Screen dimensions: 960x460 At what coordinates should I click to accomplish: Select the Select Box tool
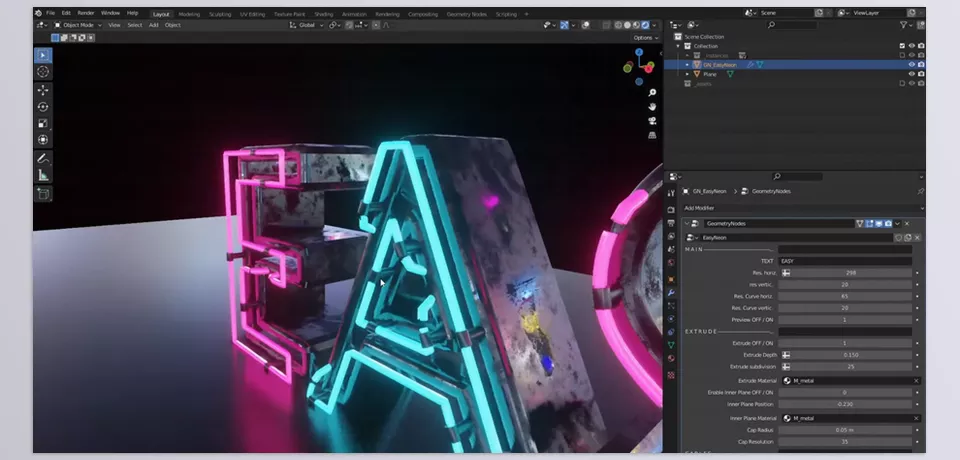(43, 55)
